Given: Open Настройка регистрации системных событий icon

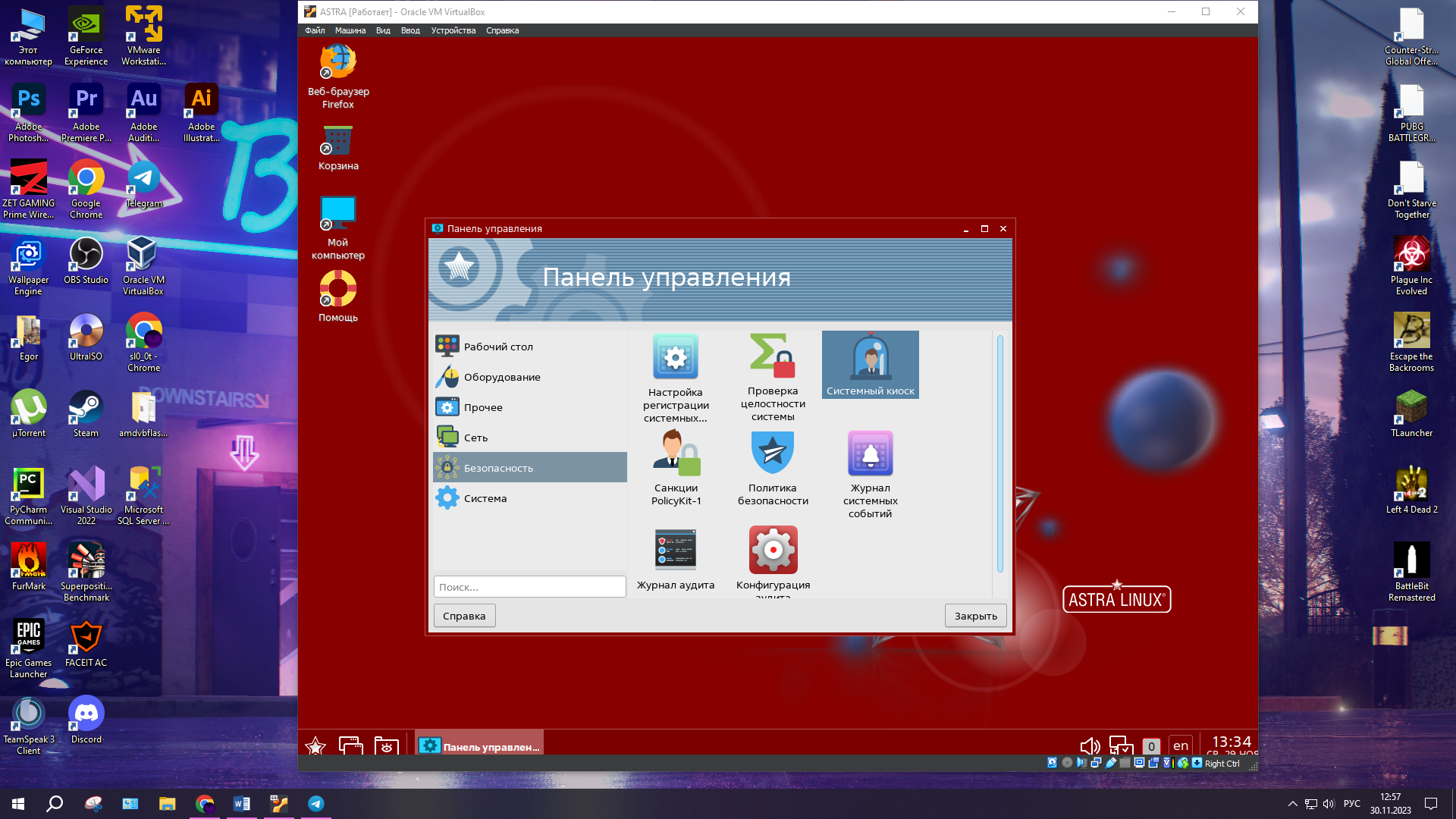Looking at the screenshot, I should pos(676,378).
